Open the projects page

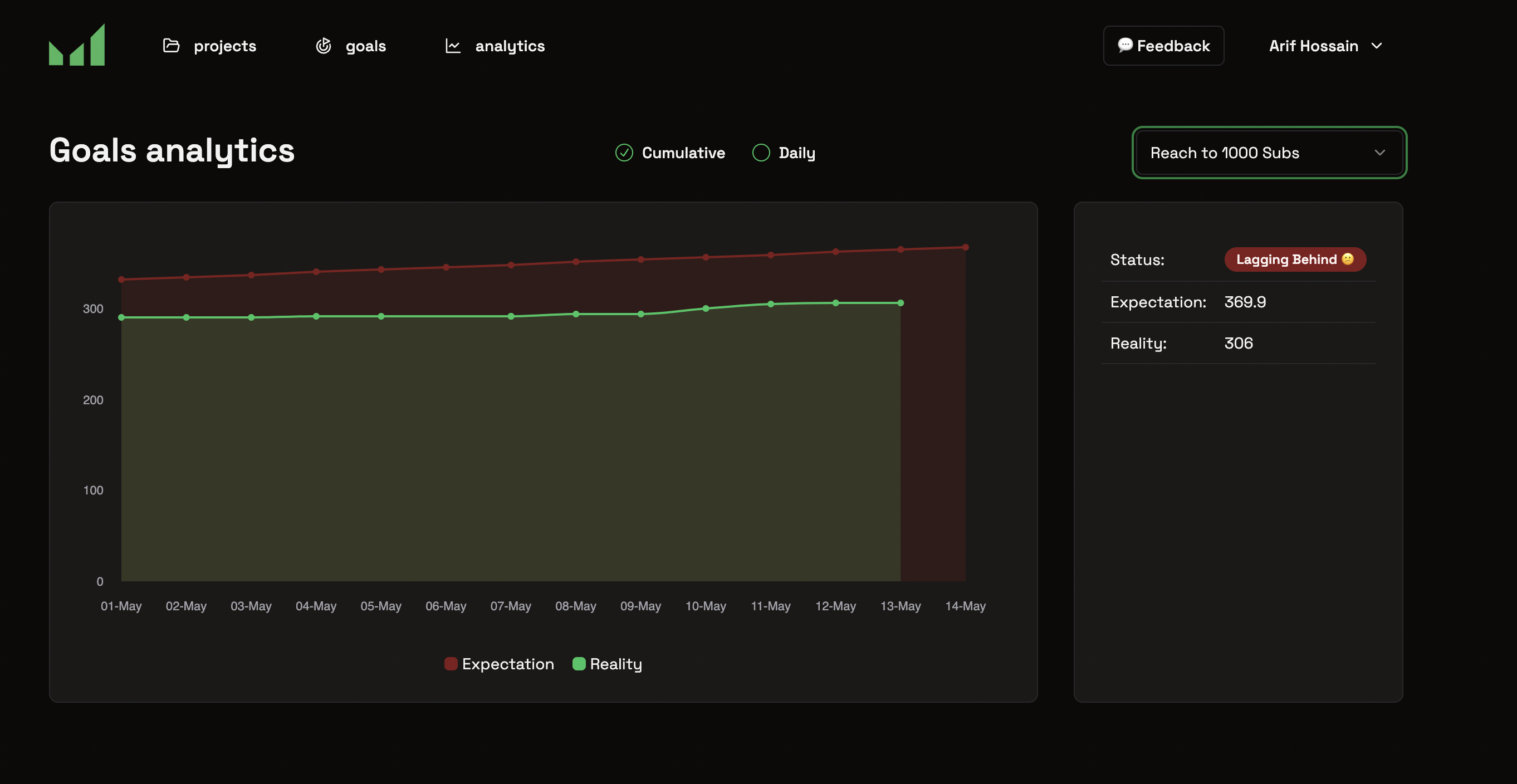[x=209, y=46]
